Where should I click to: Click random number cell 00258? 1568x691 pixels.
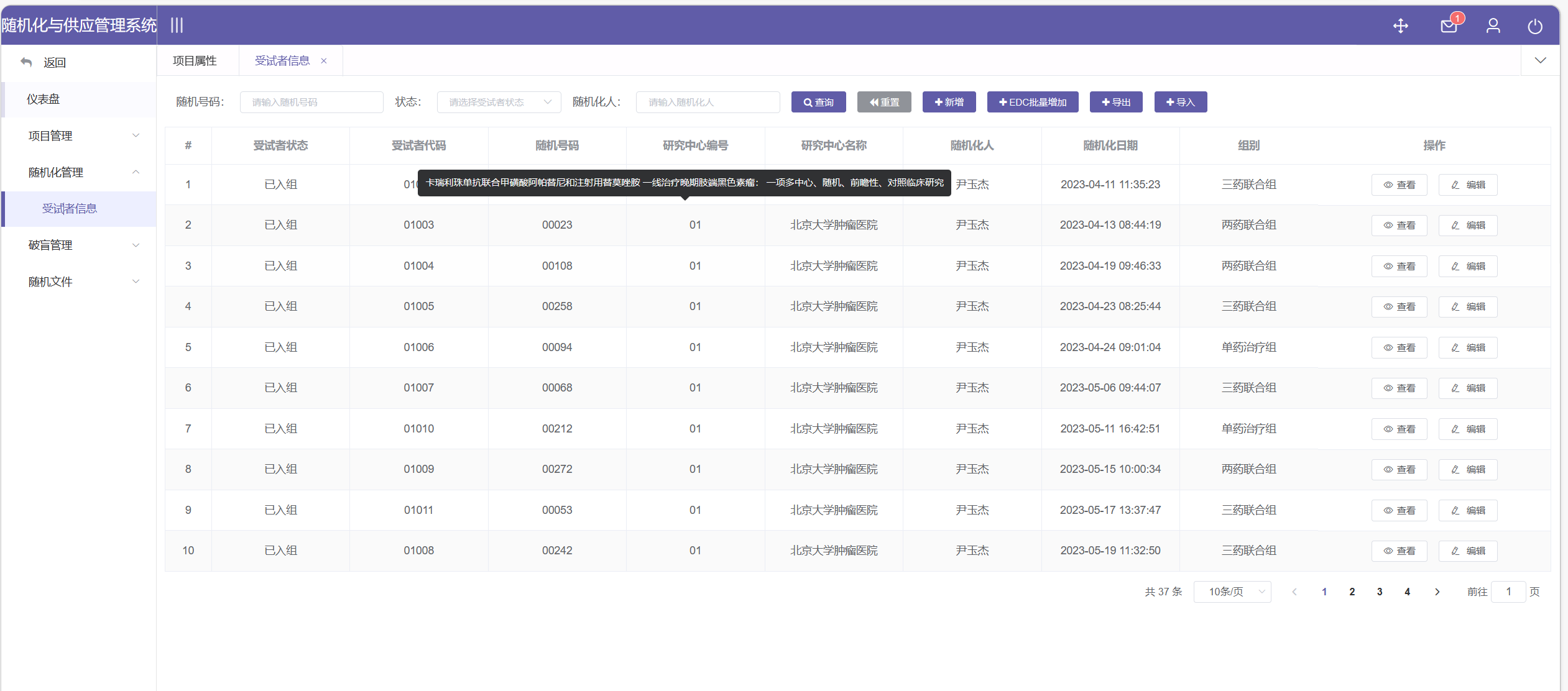point(557,306)
